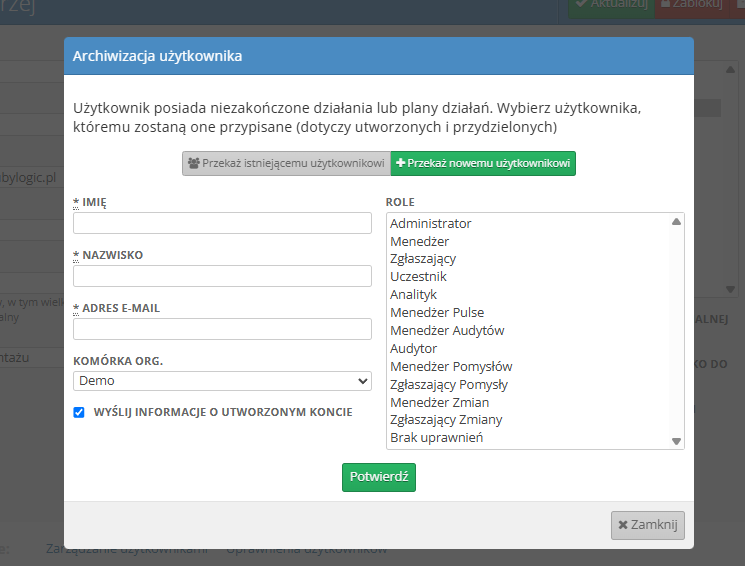Click the green Potwierdź button
Viewport: 745px width, 566px height.
click(379, 477)
